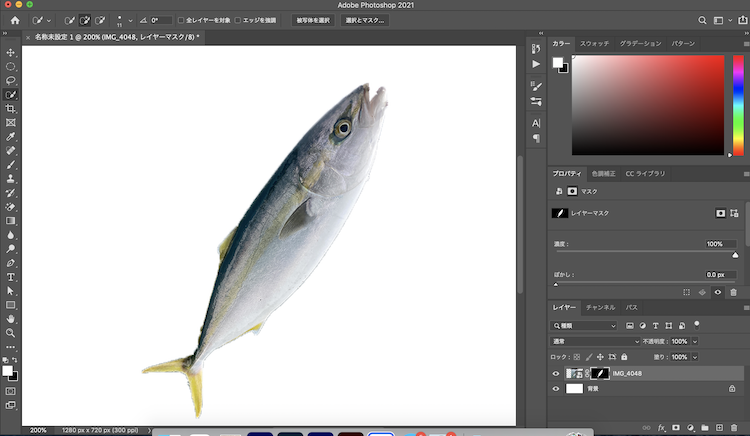Viewport: 750px width, 436px height.
Task: Select the Eraser tool
Action: pyautogui.click(x=11, y=207)
